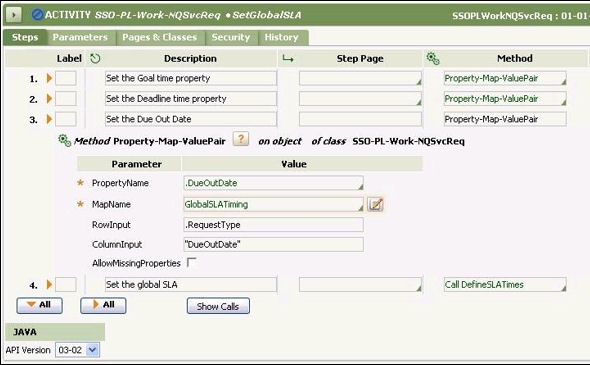Open help with the question mark icon
The image size is (590, 365).
(241, 139)
